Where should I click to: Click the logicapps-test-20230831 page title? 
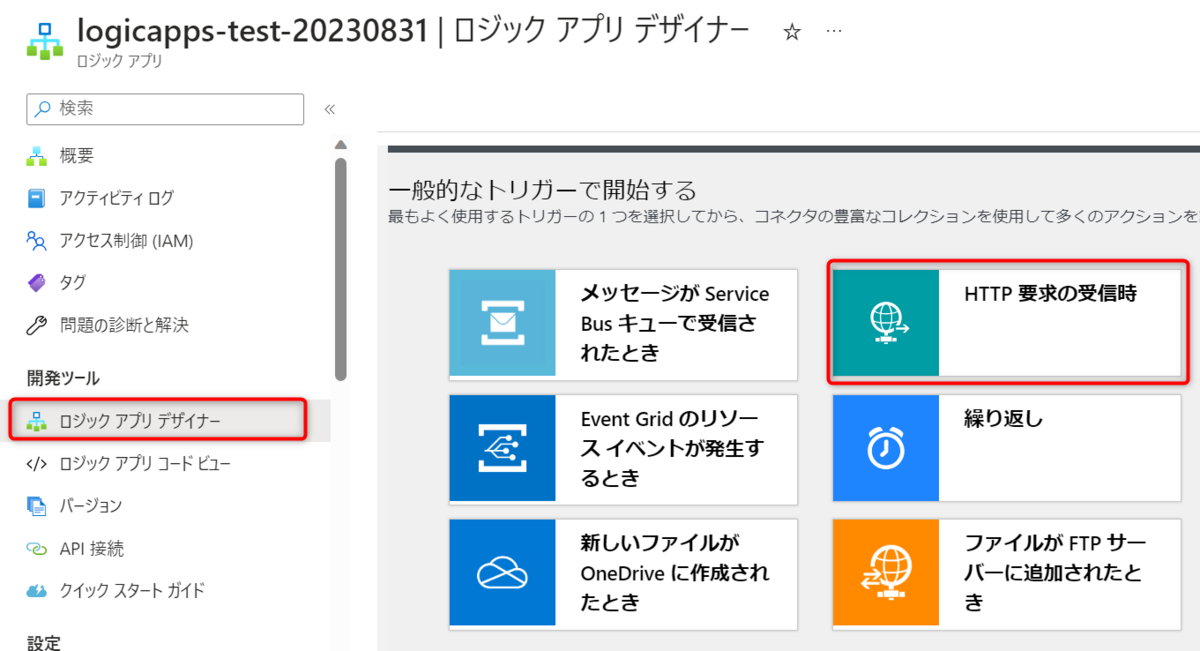point(253,30)
